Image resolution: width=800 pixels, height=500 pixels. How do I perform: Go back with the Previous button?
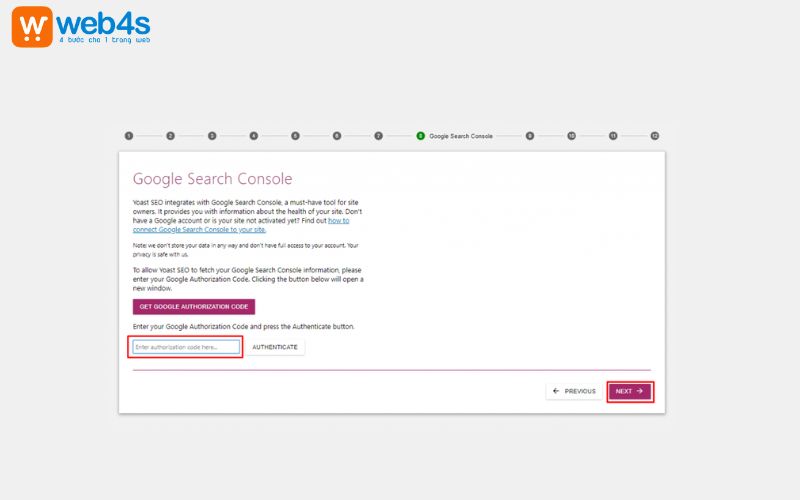pos(574,391)
